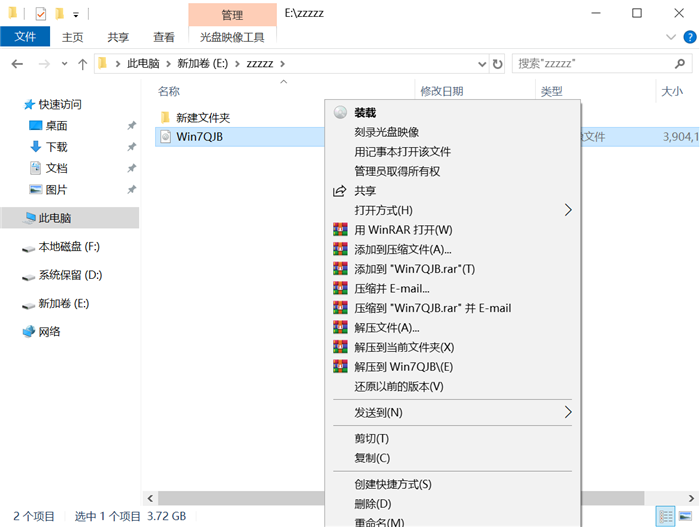Open the address bar history dropdown
This screenshot has height=527, width=700.
tap(482, 64)
